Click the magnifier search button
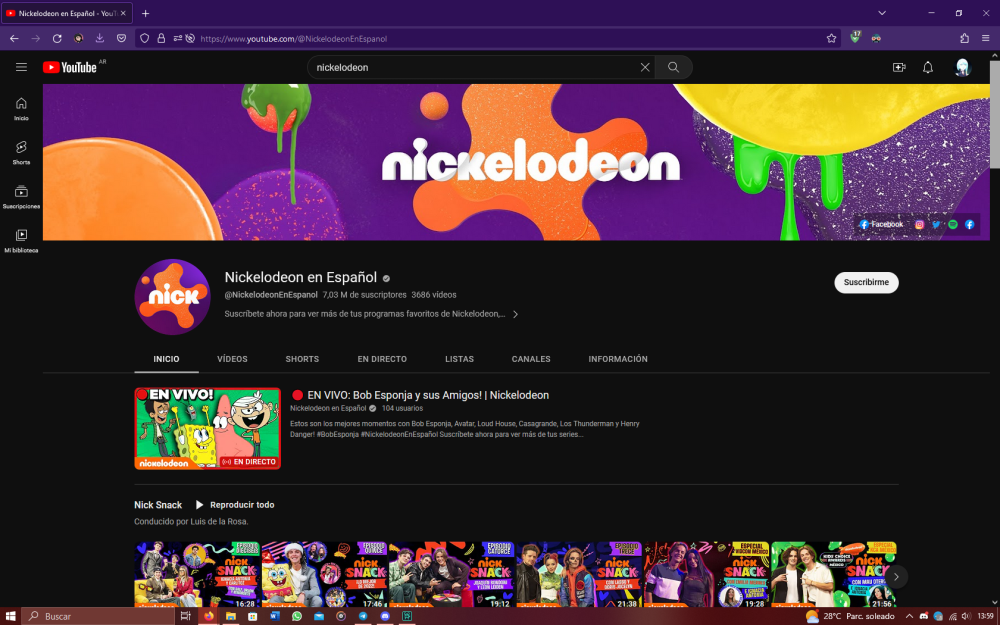The height and width of the screenshot is (625, 1000). coord(674,67)
